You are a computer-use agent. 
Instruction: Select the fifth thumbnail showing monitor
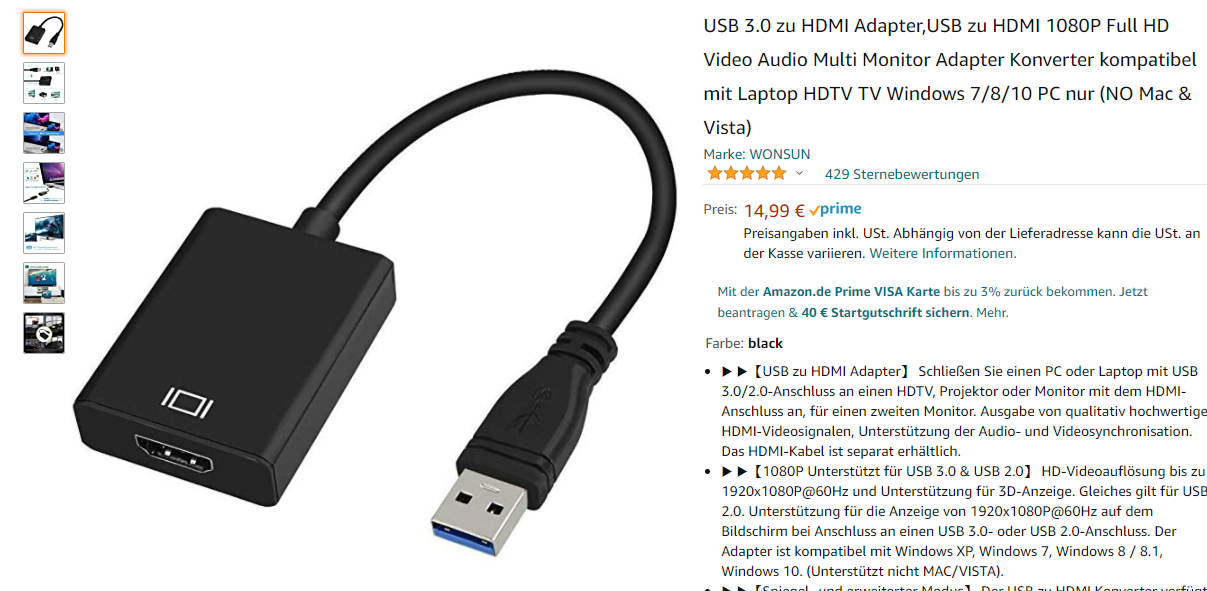click(x=44, y=233)
